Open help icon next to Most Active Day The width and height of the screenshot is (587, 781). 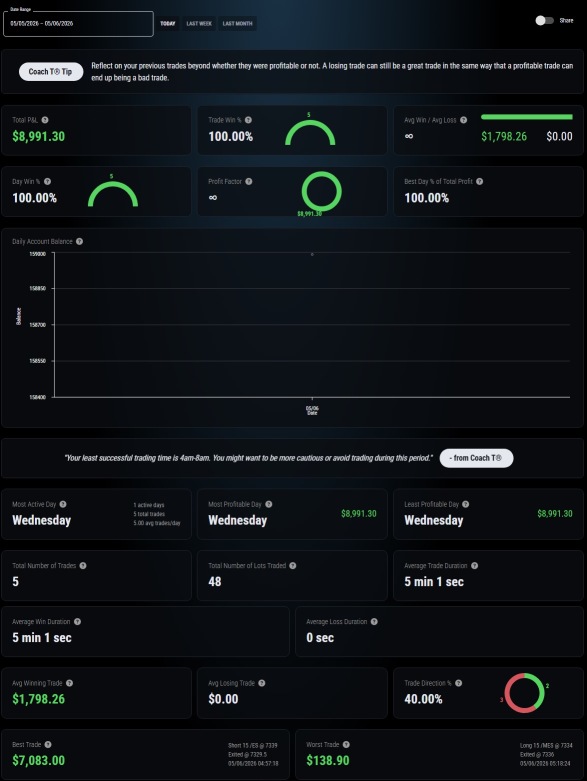tap(63, 504)
